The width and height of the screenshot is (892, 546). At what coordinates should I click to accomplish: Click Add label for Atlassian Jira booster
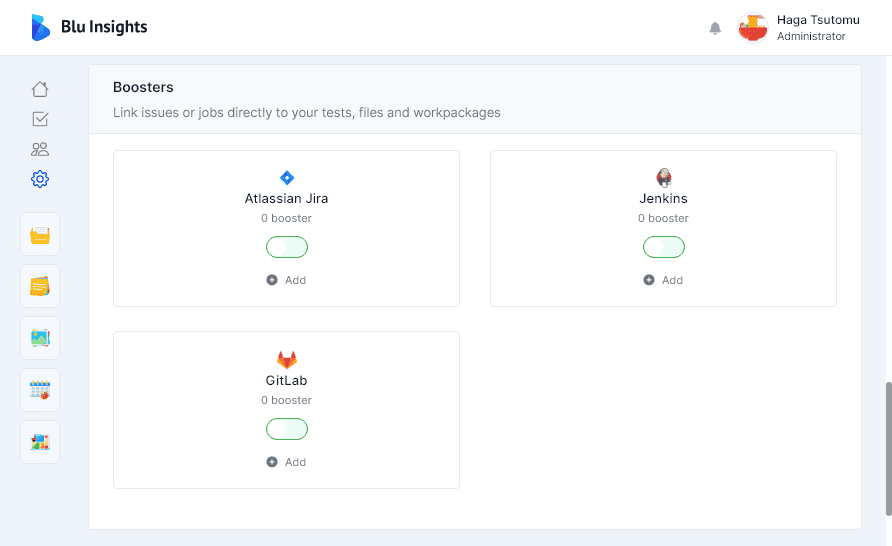click(295, 280)
